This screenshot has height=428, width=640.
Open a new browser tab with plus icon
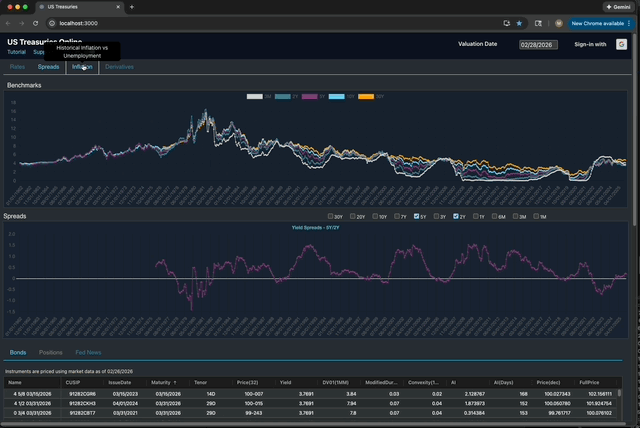pos(132,7)
